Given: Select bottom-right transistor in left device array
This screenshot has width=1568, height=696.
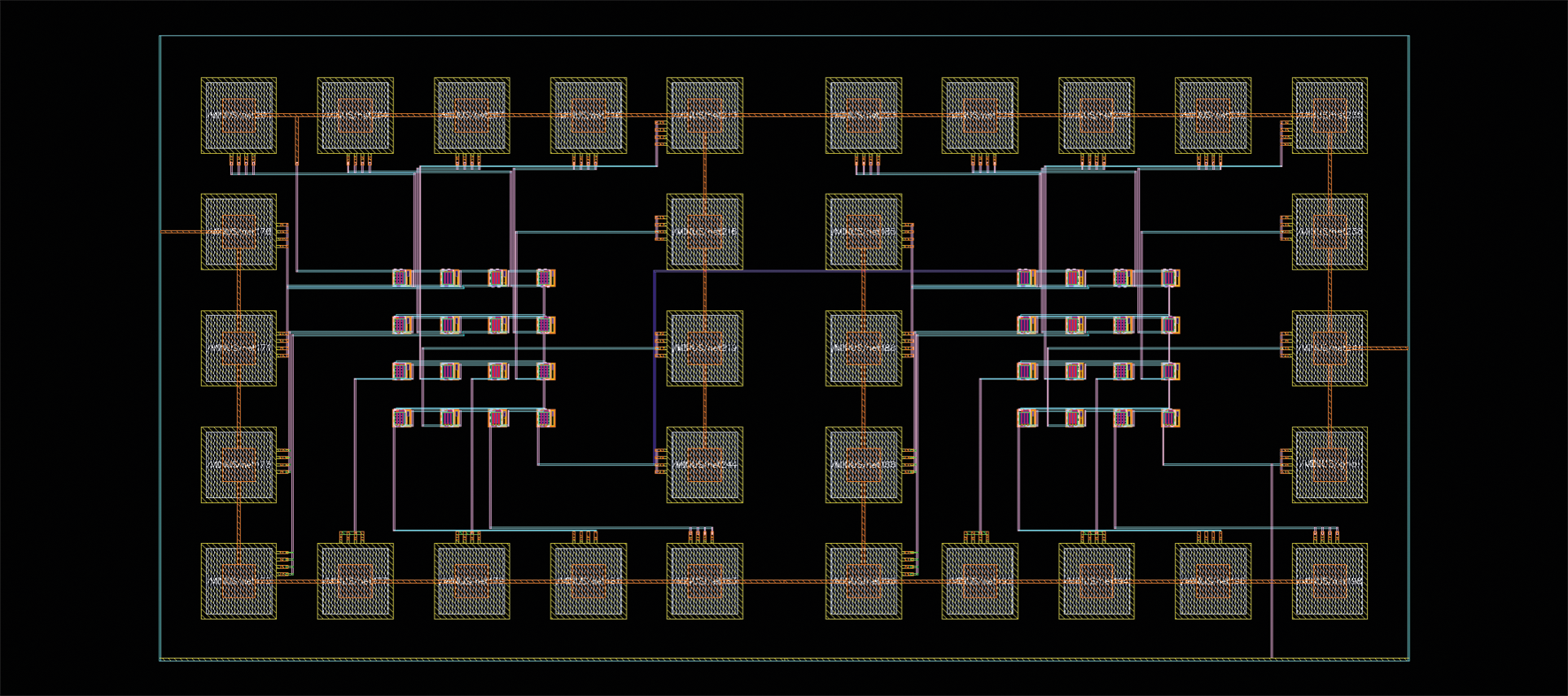Looking at the screenshot, I should click(x=546, y=417).
